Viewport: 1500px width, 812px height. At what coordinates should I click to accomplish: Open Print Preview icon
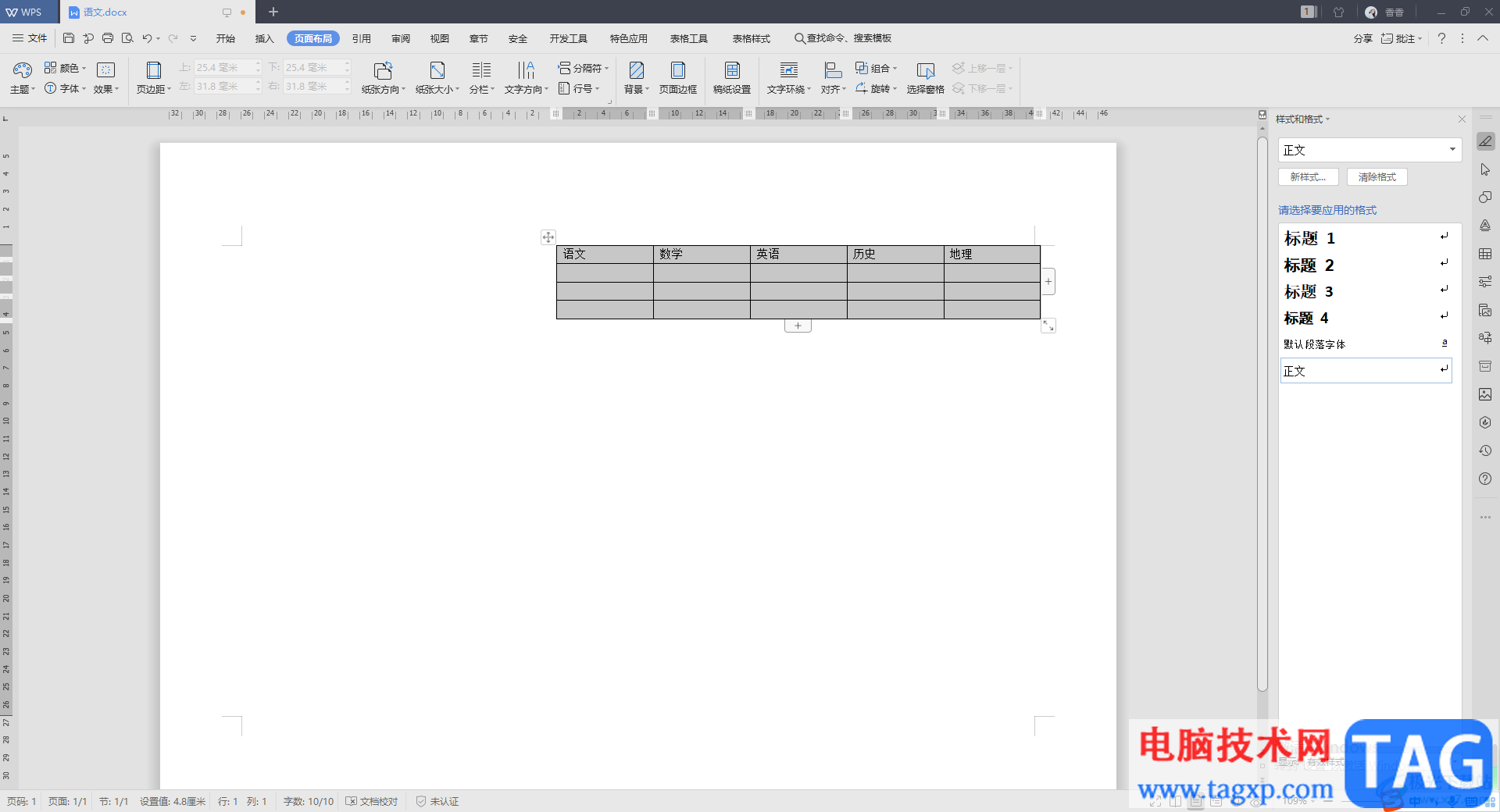127,38
